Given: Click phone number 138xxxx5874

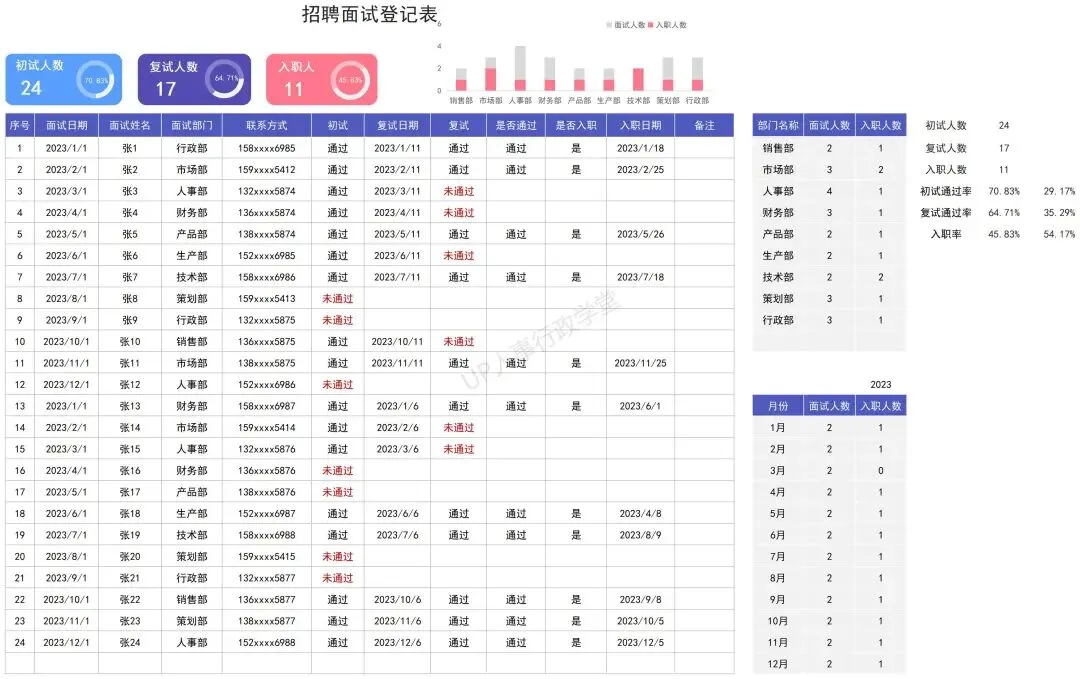Looking at the screenshot, I should 267,234.
